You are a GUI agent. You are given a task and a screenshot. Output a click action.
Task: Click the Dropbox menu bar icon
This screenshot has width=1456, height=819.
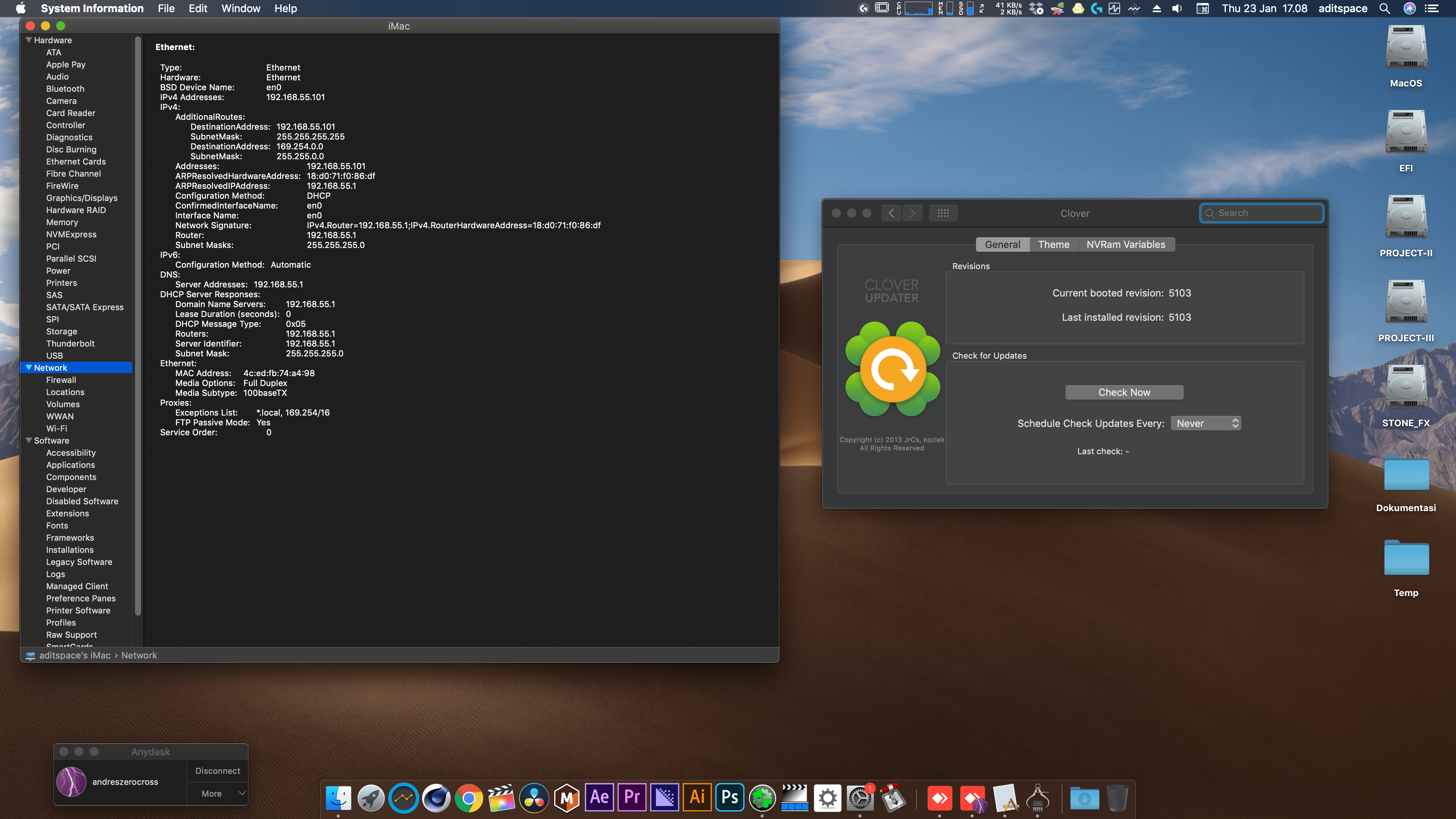click(1036, 8)
